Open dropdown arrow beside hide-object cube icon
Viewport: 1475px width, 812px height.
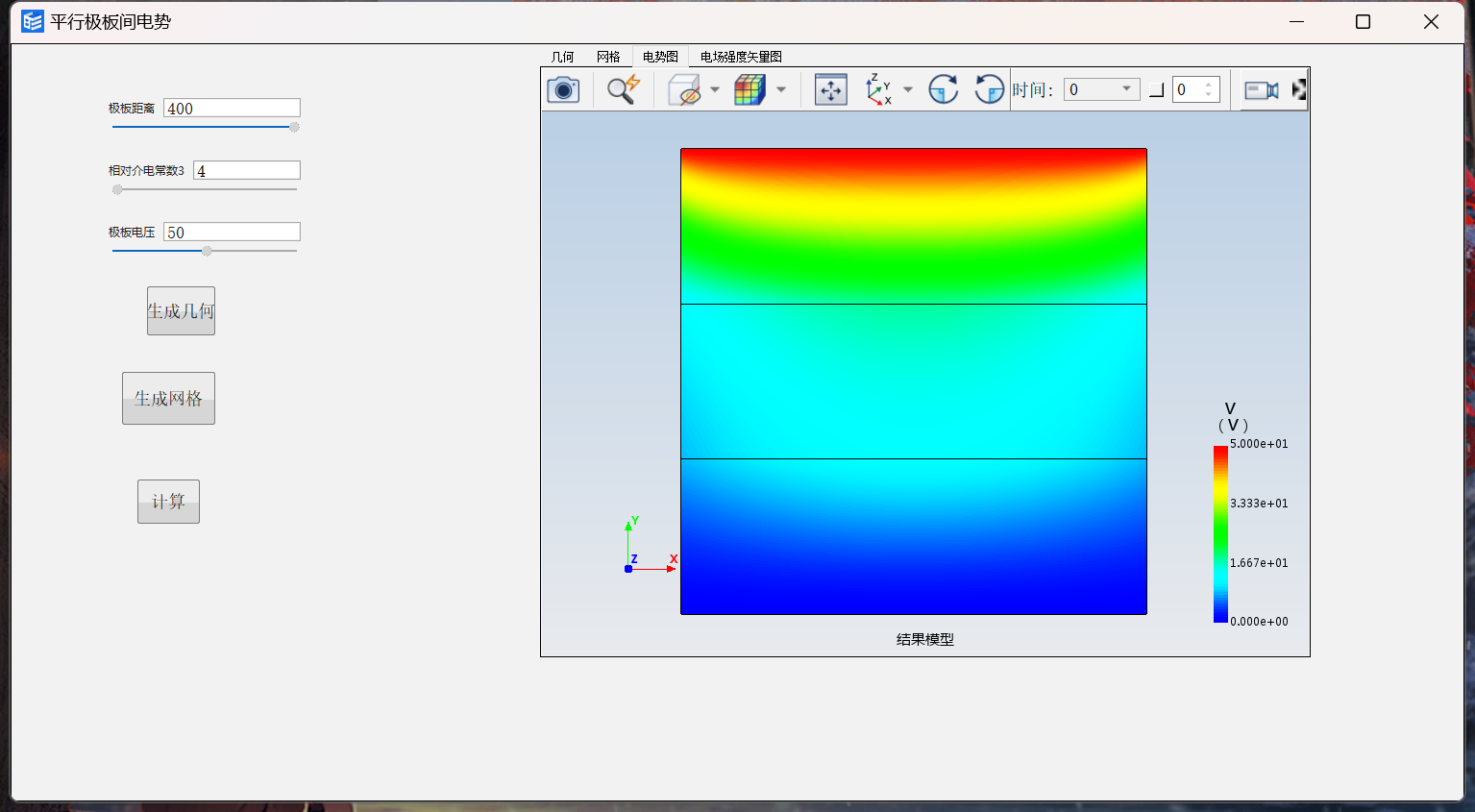(x=715, y=90)
